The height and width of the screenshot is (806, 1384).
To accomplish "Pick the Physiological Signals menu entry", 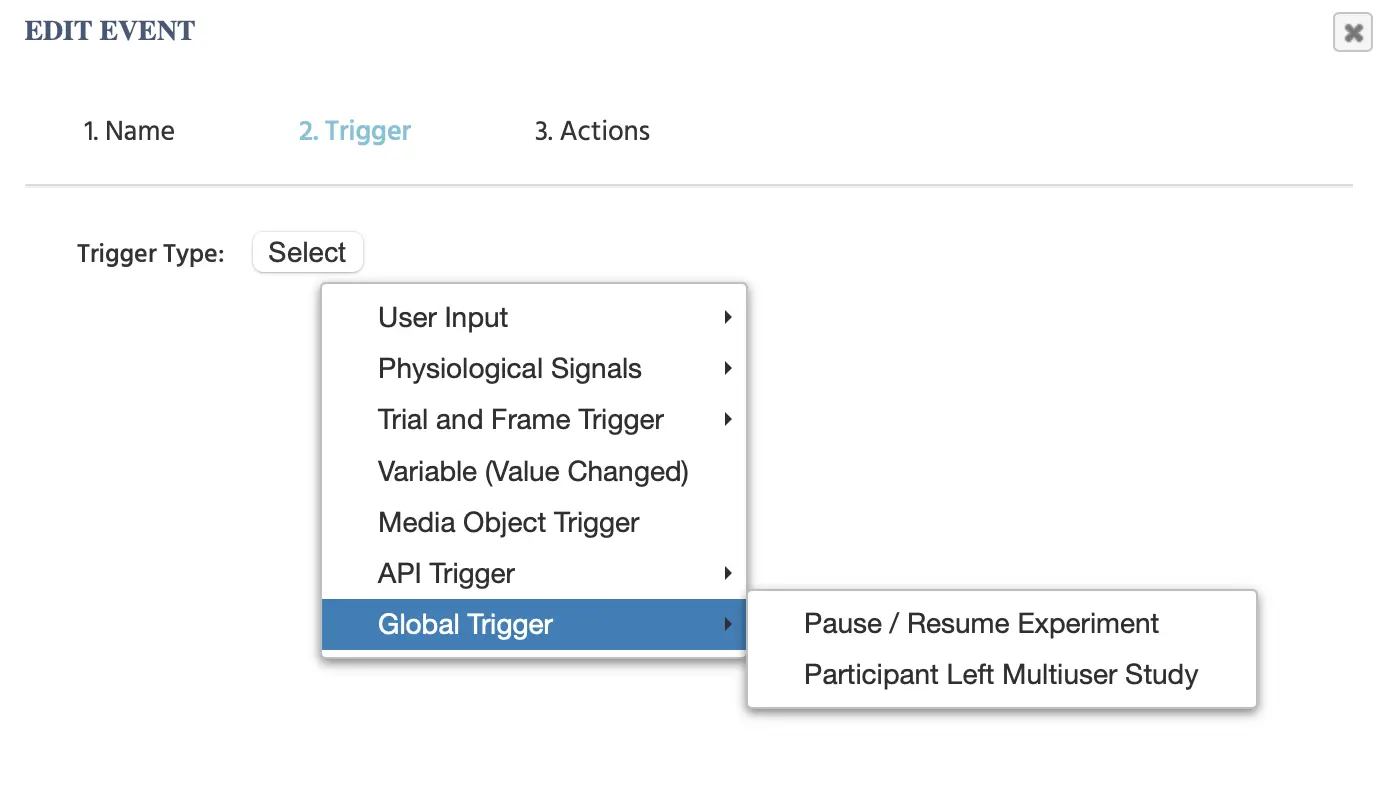I will coord(510,369).
